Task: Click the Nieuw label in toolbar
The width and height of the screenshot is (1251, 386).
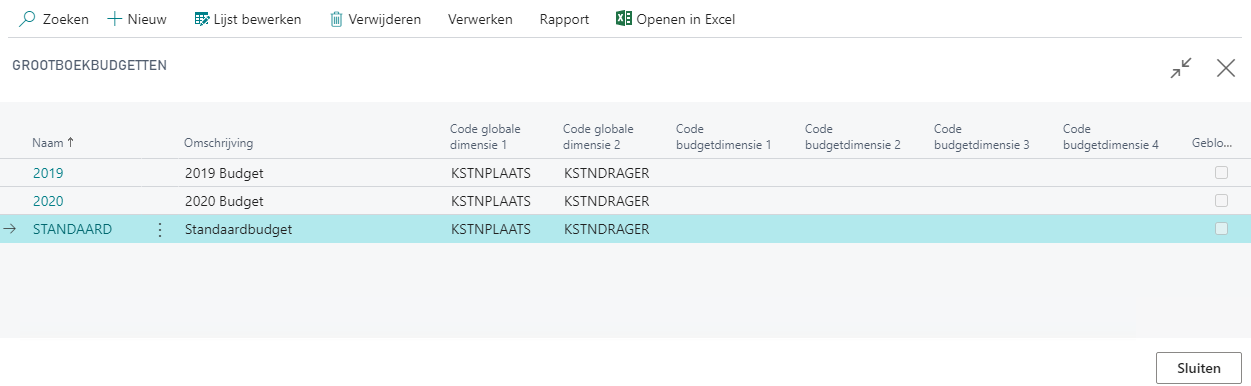Action: tap(147, 19)
